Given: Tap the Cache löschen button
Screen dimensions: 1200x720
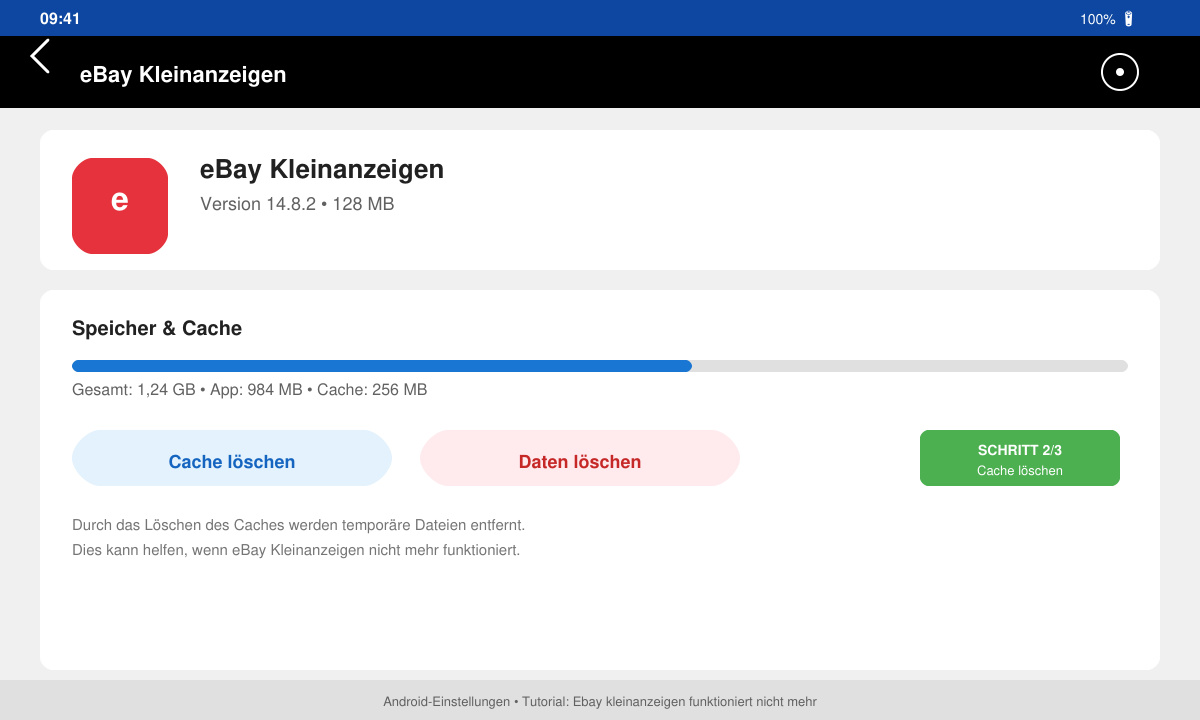Looking at the screenshot, I should click(x=232, y=458).
